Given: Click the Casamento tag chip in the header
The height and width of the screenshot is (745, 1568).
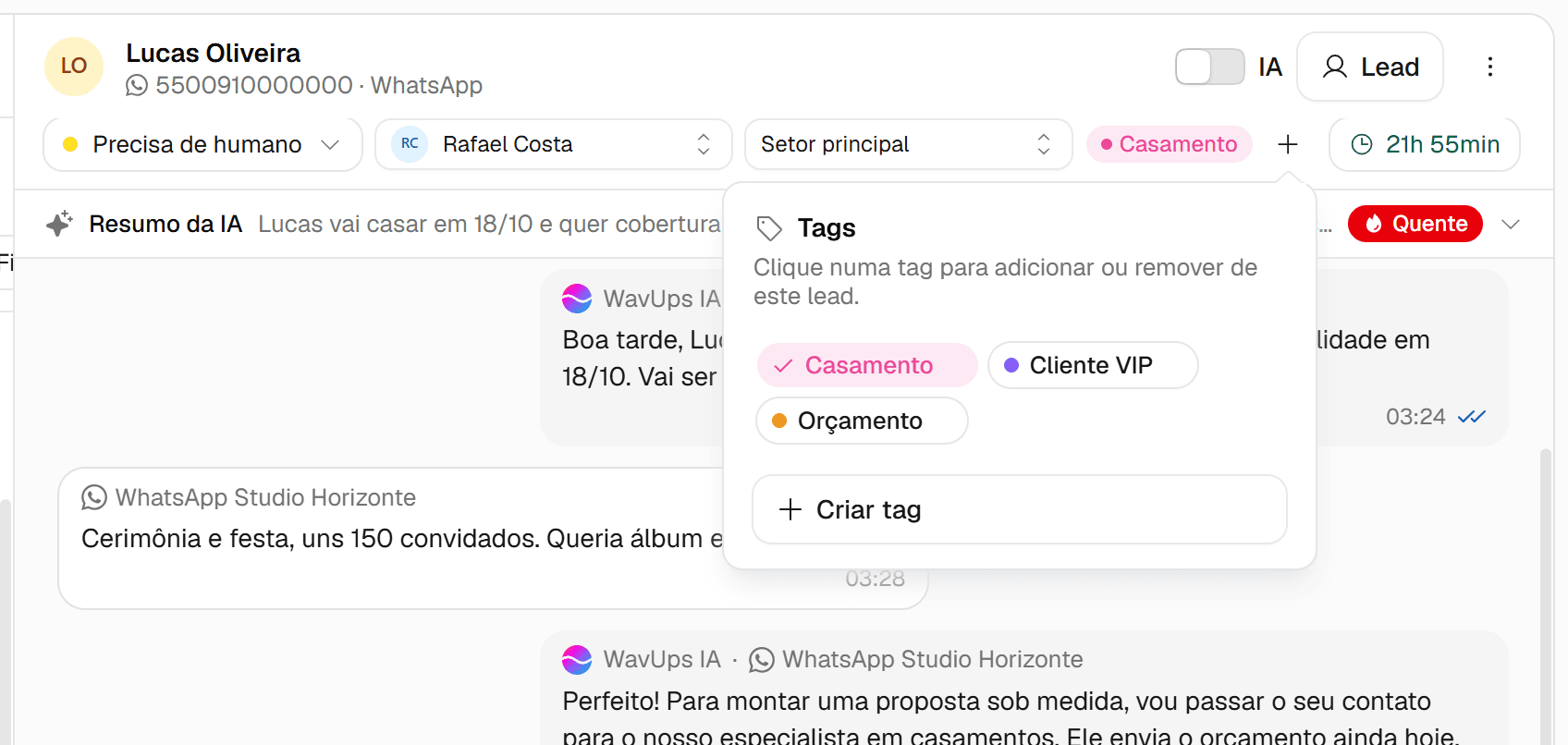Looking at the screenshot, I should pos(1170,144).
